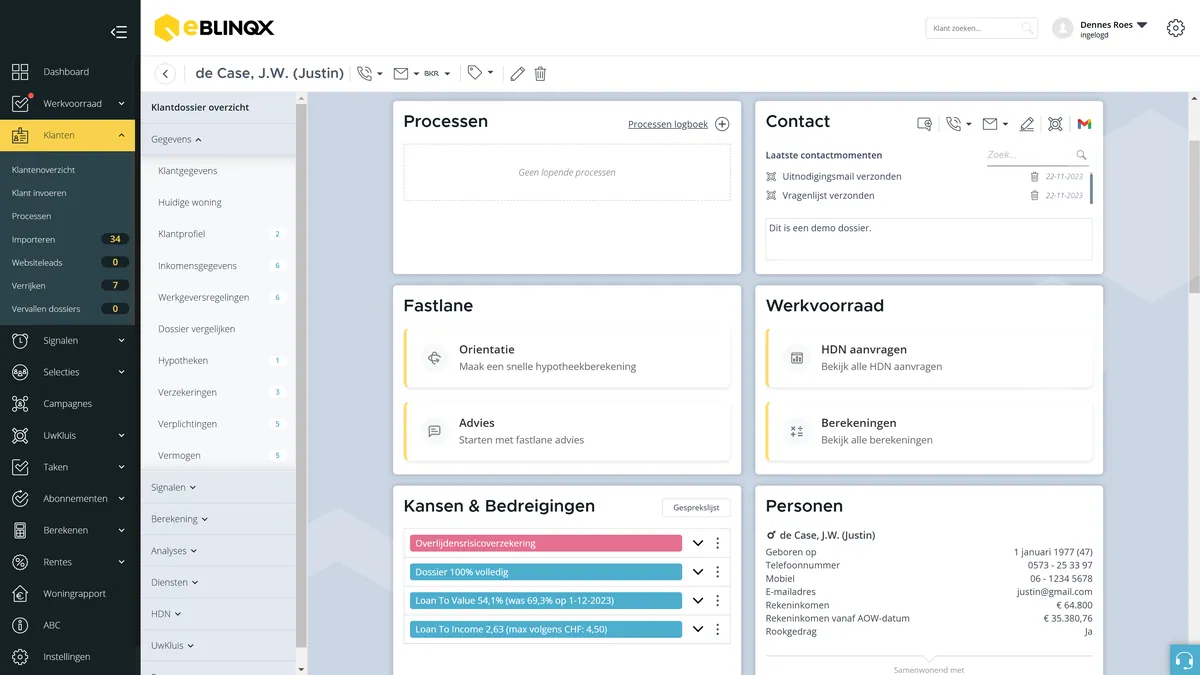Open the Berekeningen werkvoorraad card

929,431
